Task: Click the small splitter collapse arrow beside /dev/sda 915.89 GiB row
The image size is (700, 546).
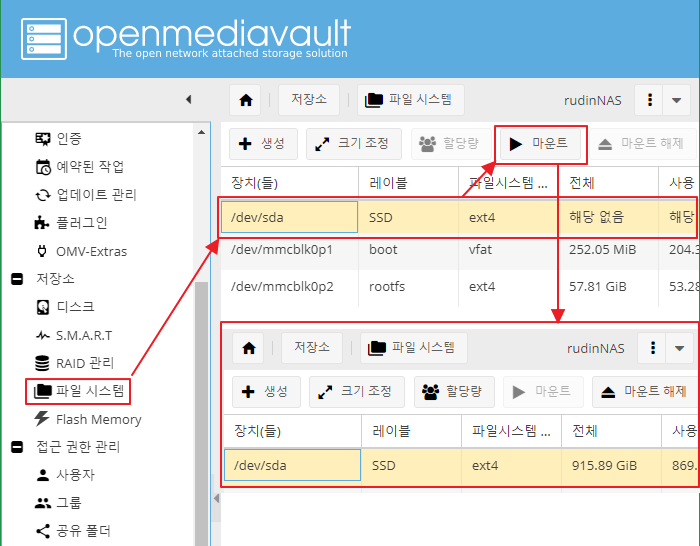Action: 217,498
